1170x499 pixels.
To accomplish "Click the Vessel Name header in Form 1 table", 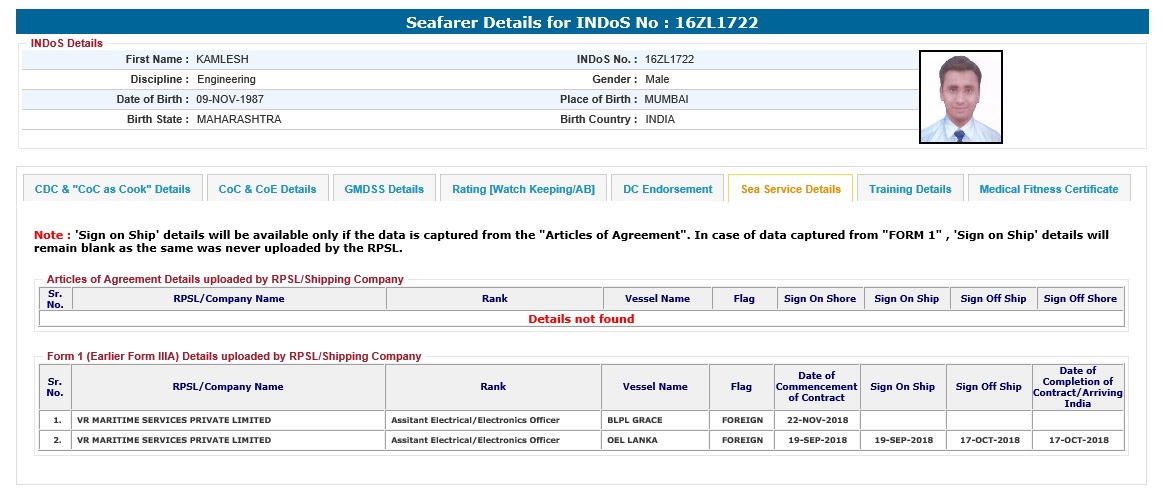I will click(655, 387).
